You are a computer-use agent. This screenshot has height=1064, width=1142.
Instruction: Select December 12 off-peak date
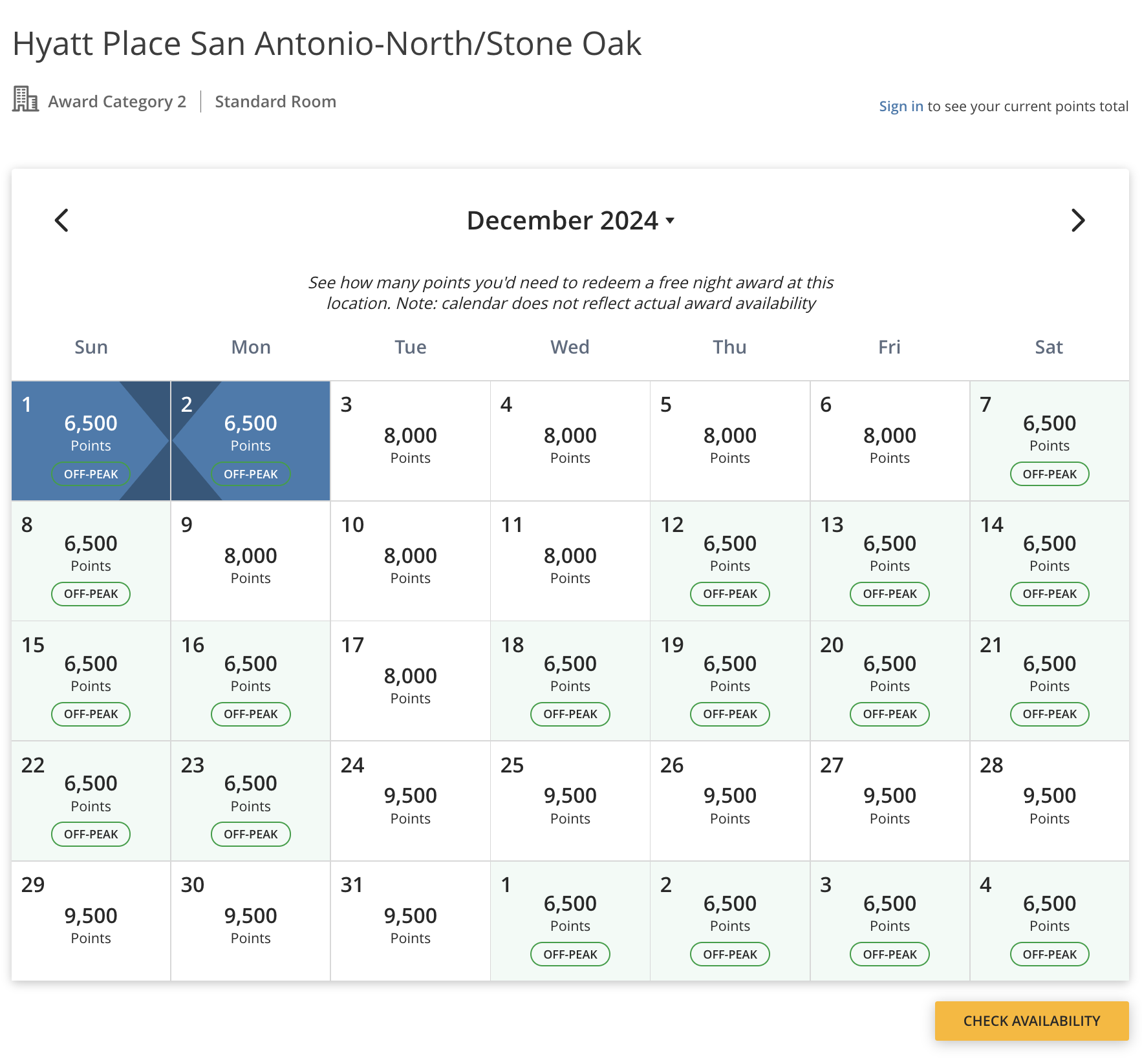click(730, 561)
